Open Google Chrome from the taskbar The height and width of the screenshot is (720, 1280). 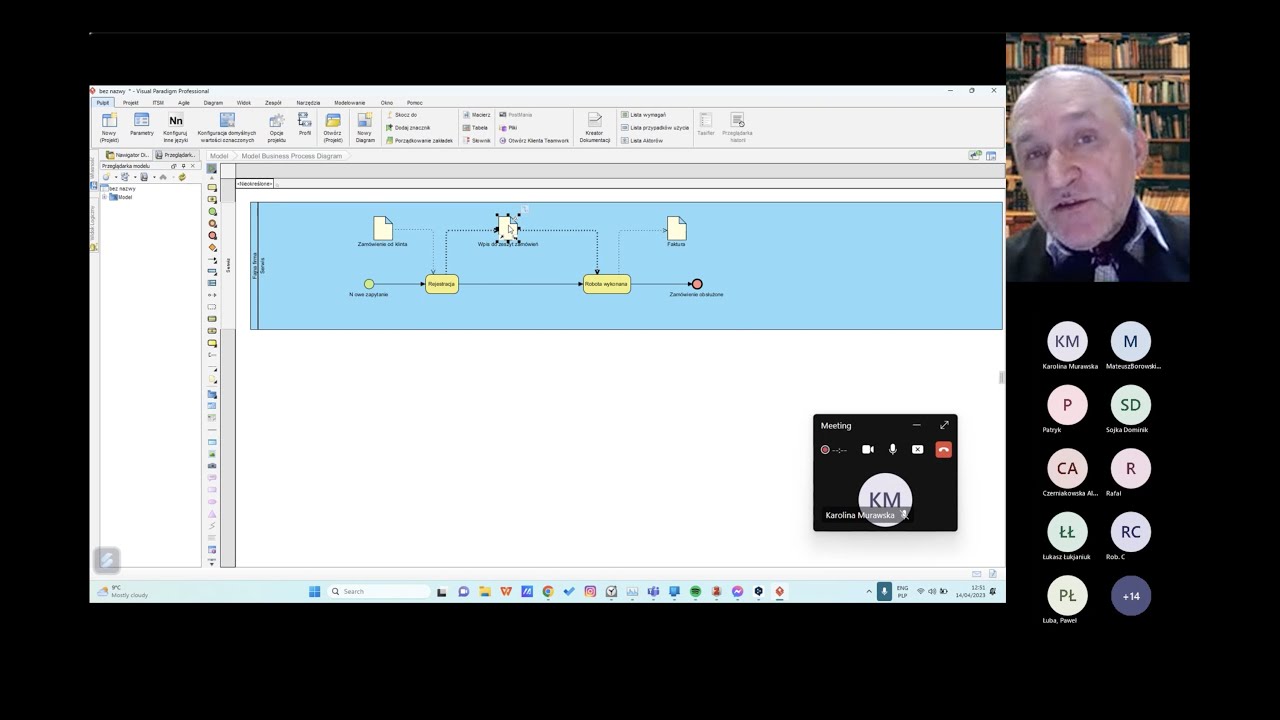(548, 592)
